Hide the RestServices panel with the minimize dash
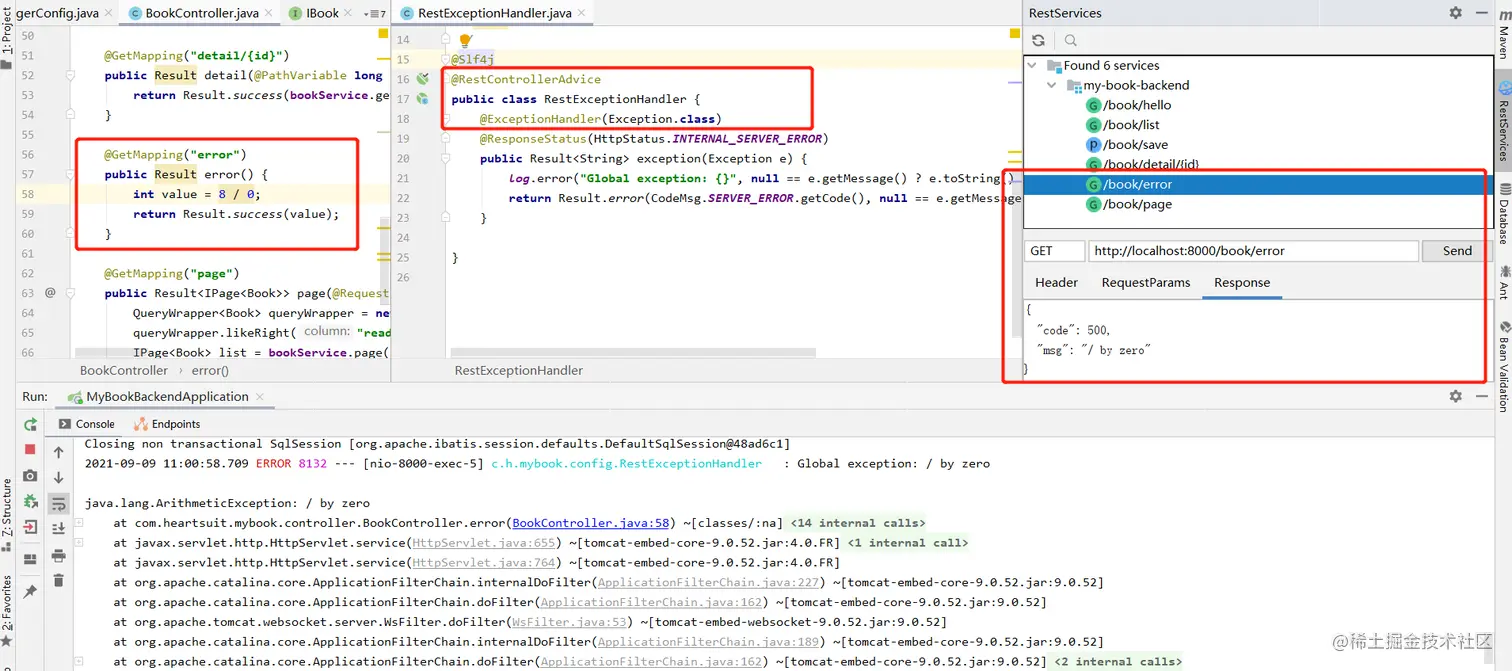1512x671 pixels. coord(1481,13)
